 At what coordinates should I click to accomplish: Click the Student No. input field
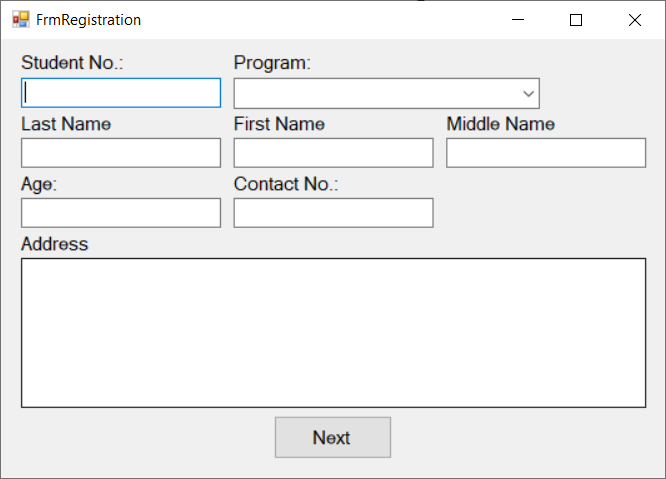click(x=121, y=93)
